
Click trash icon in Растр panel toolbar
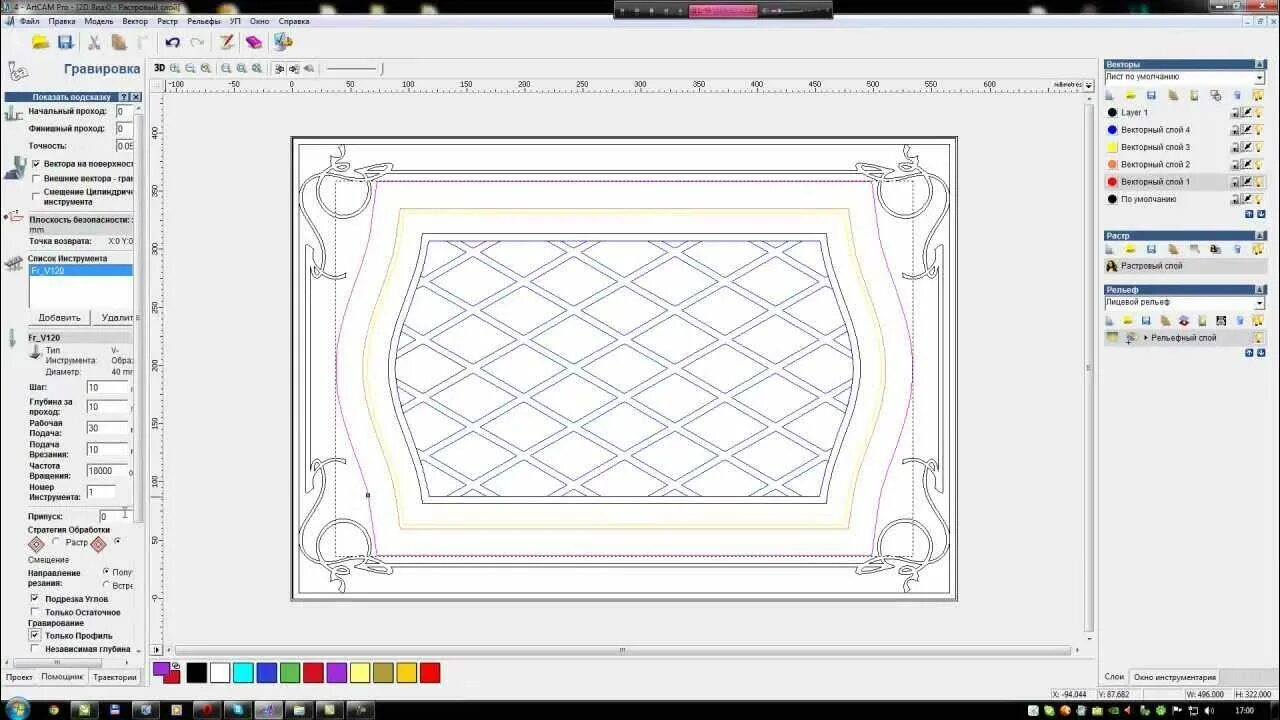coord(1237,249)
